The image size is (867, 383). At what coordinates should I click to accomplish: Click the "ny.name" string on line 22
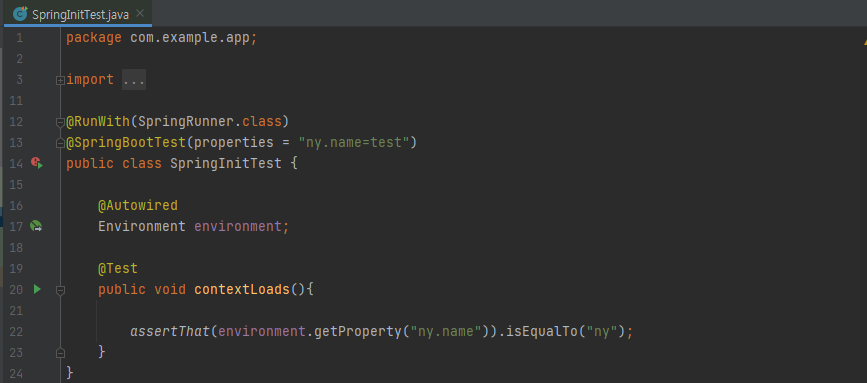pos(446,331)
